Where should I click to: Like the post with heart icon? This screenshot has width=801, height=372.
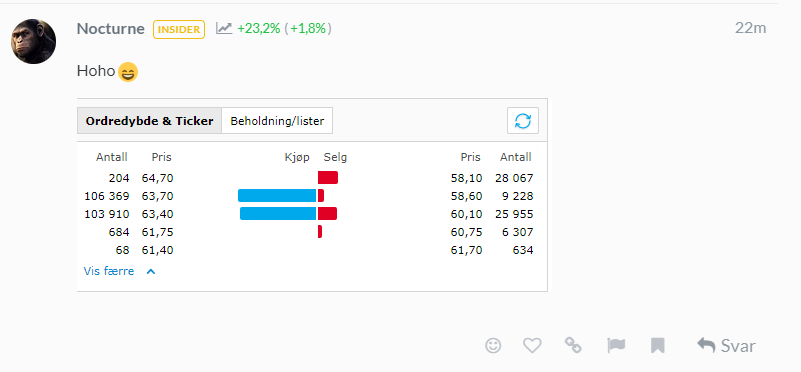point(532,346)
